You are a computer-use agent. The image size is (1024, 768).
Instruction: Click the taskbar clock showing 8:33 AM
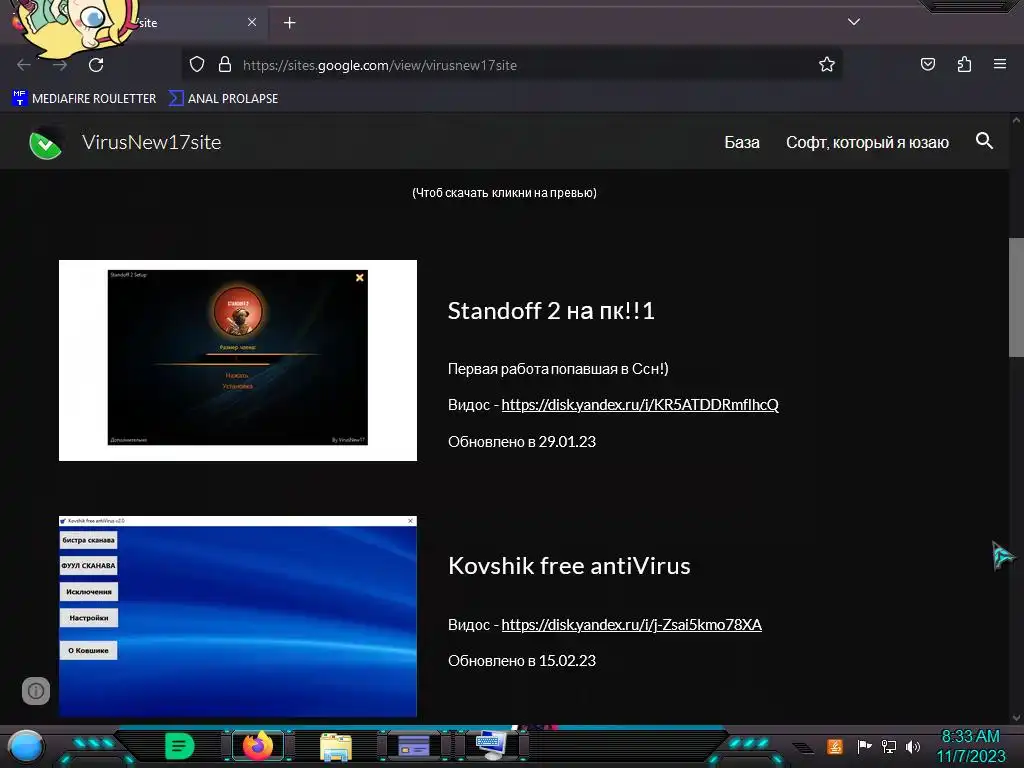pos(970,746)
